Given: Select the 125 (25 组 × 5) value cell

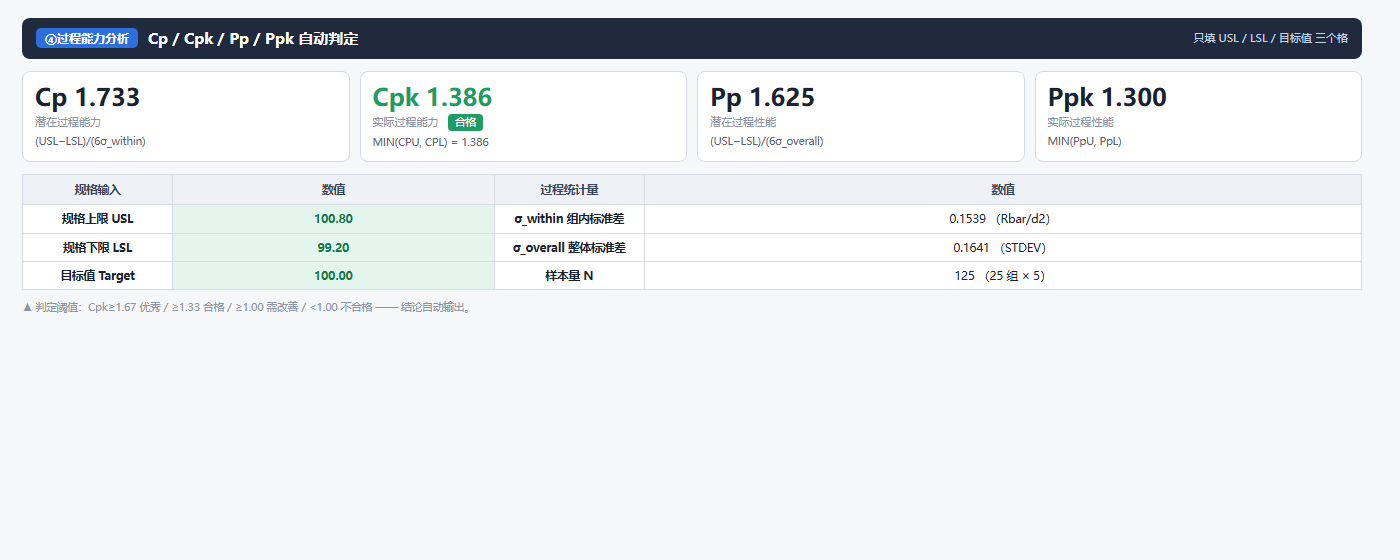Looking at the screenshot, I should tap(1003, 276).
